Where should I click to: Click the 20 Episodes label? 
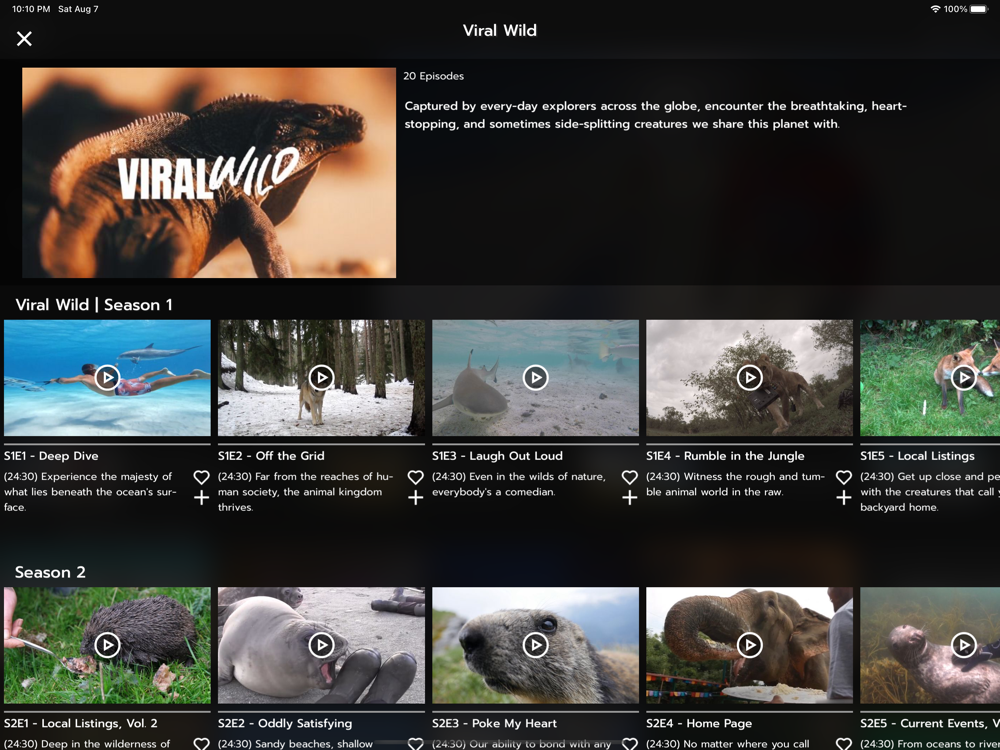point(434,76)
